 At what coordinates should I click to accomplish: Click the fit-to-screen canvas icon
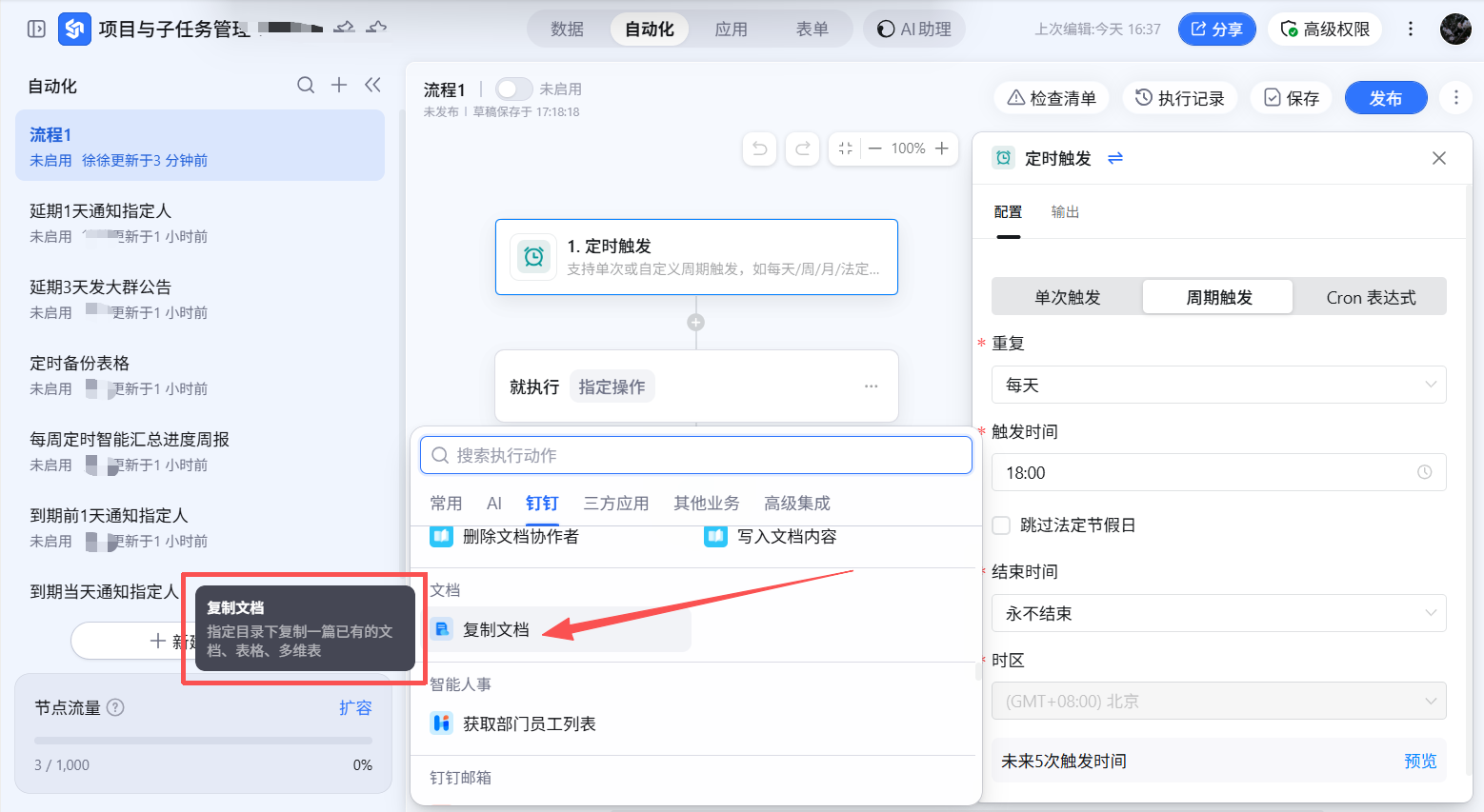[845, 149]
